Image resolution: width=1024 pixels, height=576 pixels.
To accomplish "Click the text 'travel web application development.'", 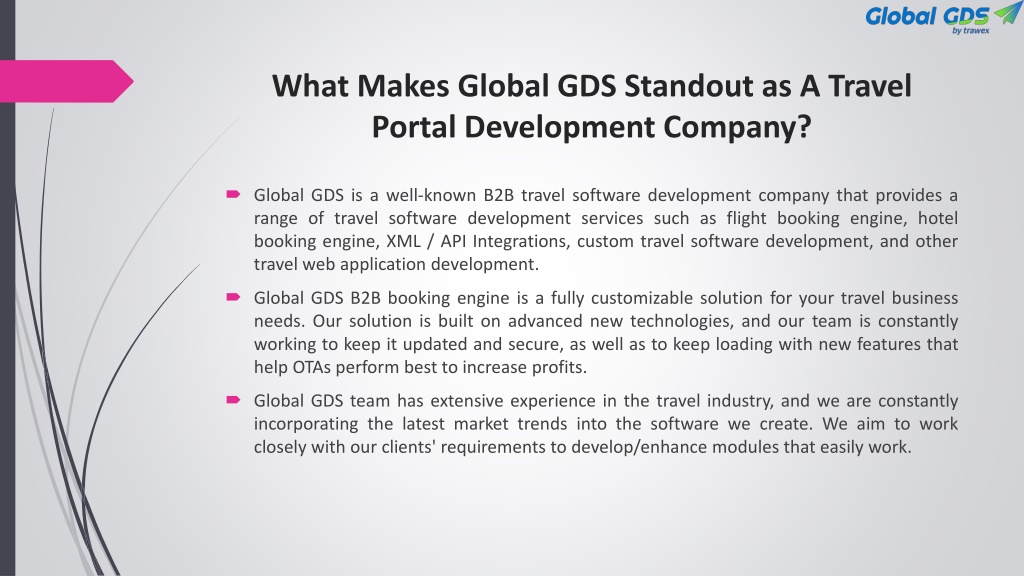I will click(396, 264).
